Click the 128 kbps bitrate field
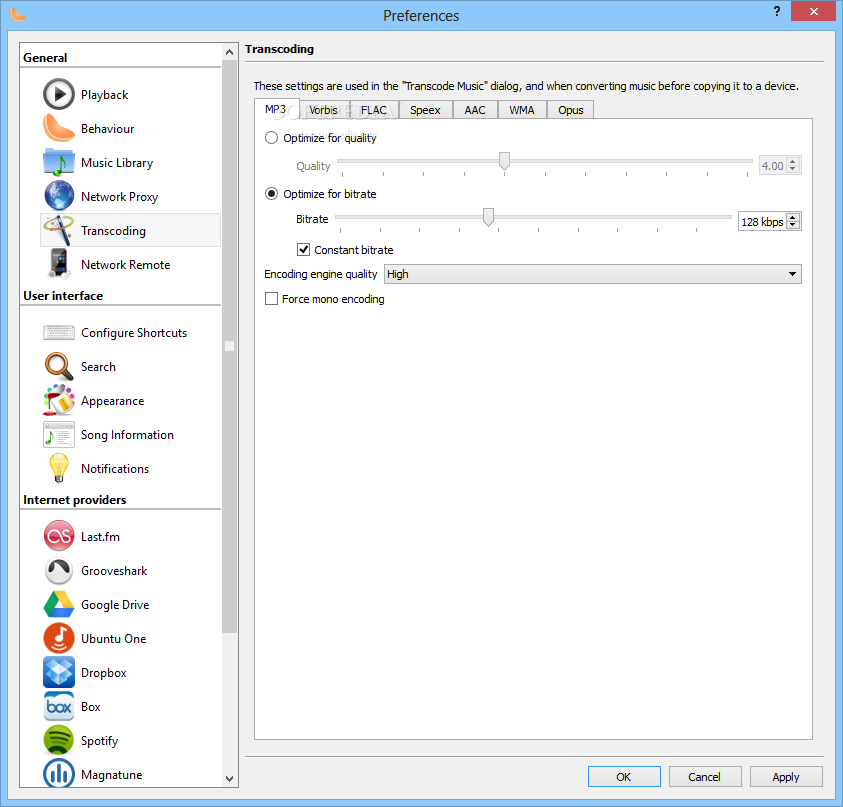Image resolution: width=843 pixels, height=807 pixels. (762, 222)
